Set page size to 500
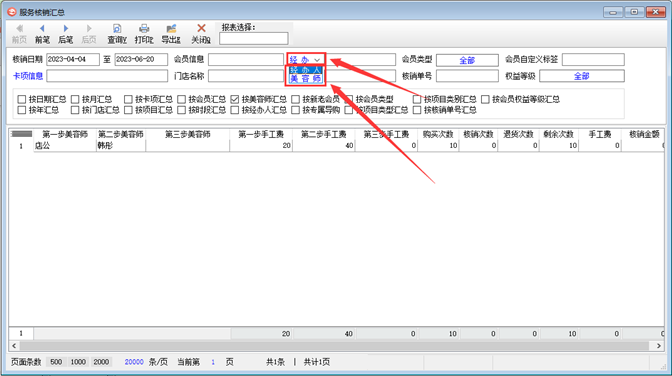Screen dimensions: 672x376 56,362
